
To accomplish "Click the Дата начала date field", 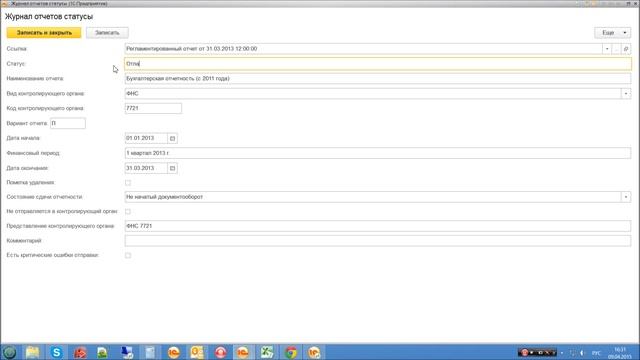I will [146, 138].
